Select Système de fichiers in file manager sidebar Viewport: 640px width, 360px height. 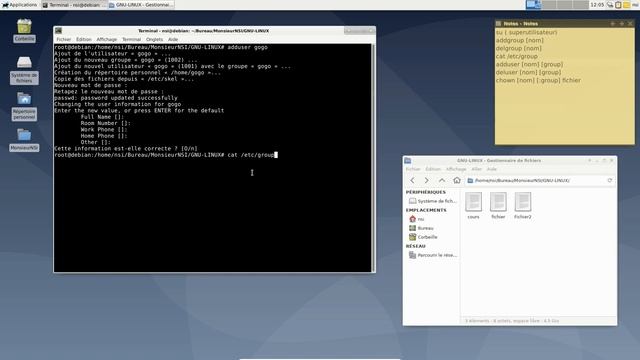pos(433,201)
